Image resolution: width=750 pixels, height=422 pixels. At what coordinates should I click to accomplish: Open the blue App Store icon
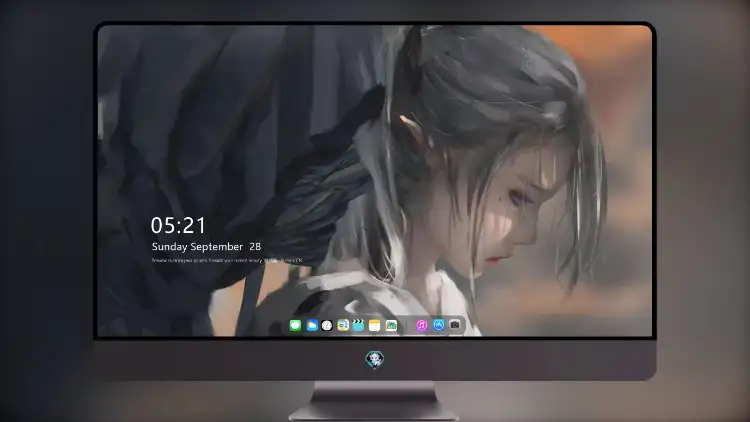click(x=439, y=325)
